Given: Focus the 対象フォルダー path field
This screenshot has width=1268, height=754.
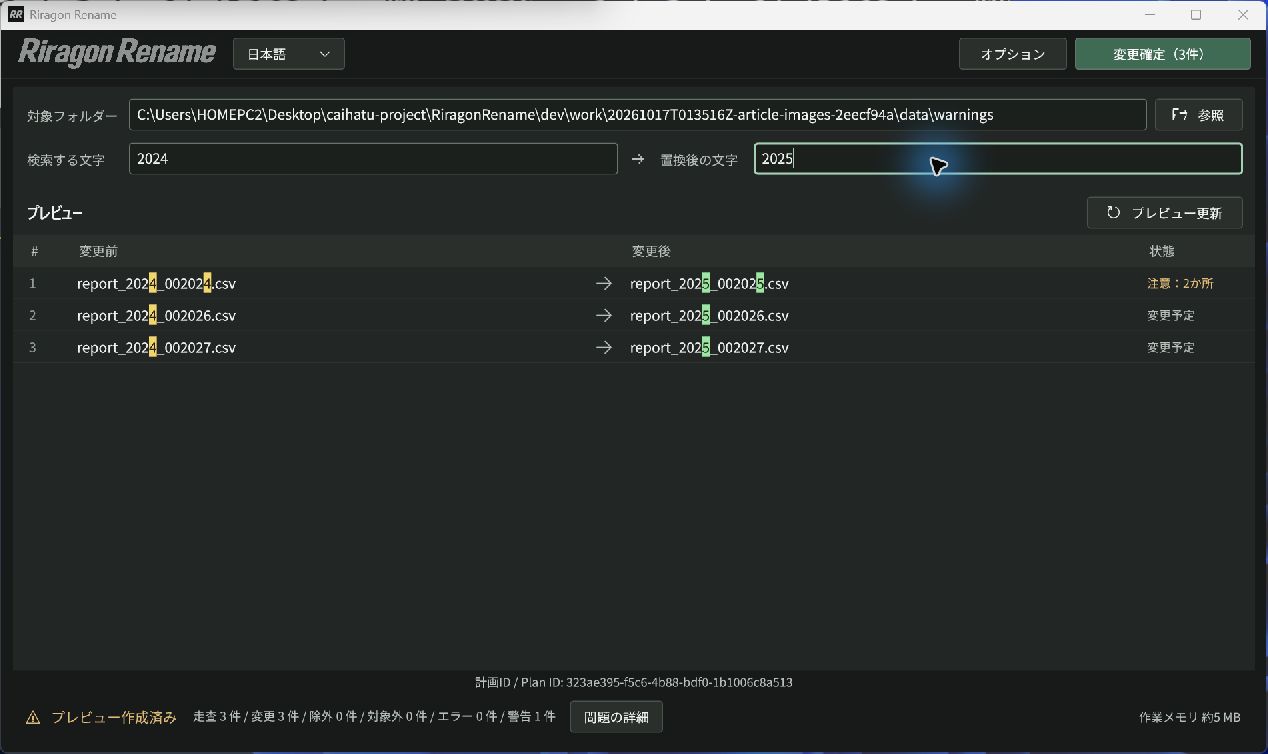Looking at the screenshot, I should point(638,115).
